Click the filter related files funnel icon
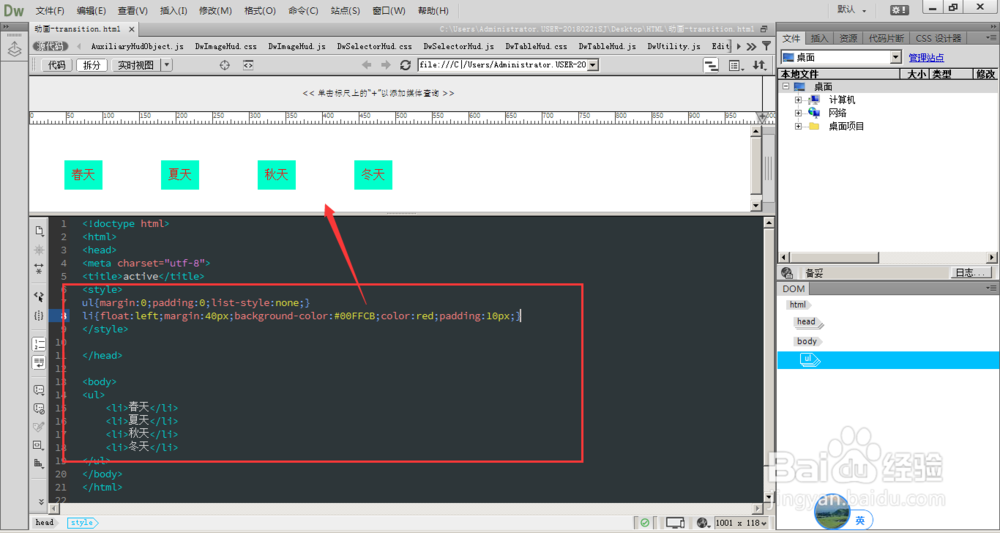 pos(766,47)
